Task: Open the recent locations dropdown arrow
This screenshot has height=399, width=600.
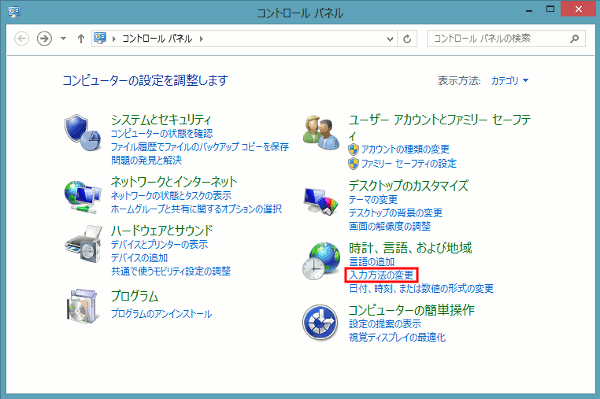Action: (63, 39)
